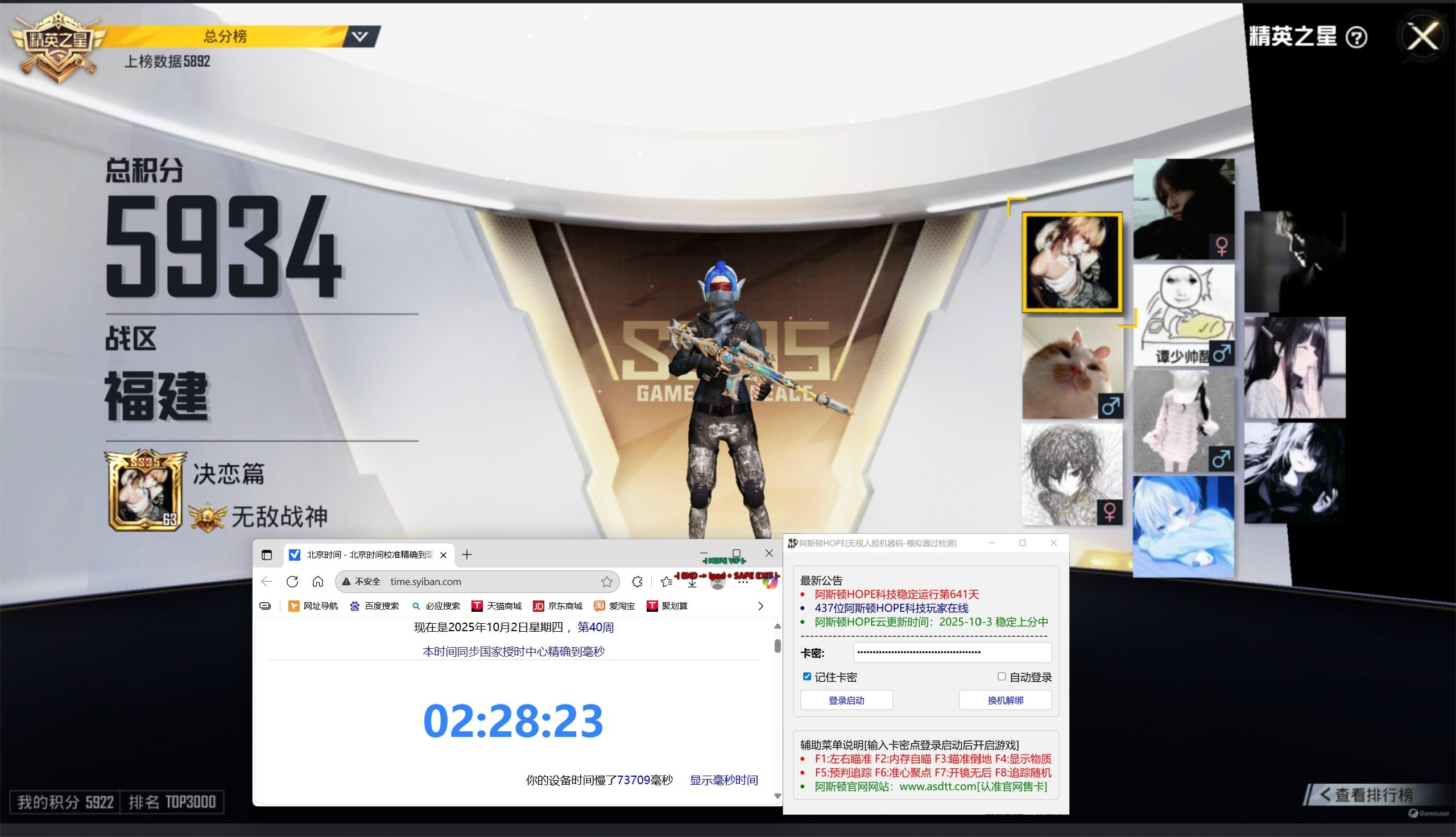Open the 百度搜索 bookmark
Image resolution: width=1456 pixels, height=837 pixels.
374,606
